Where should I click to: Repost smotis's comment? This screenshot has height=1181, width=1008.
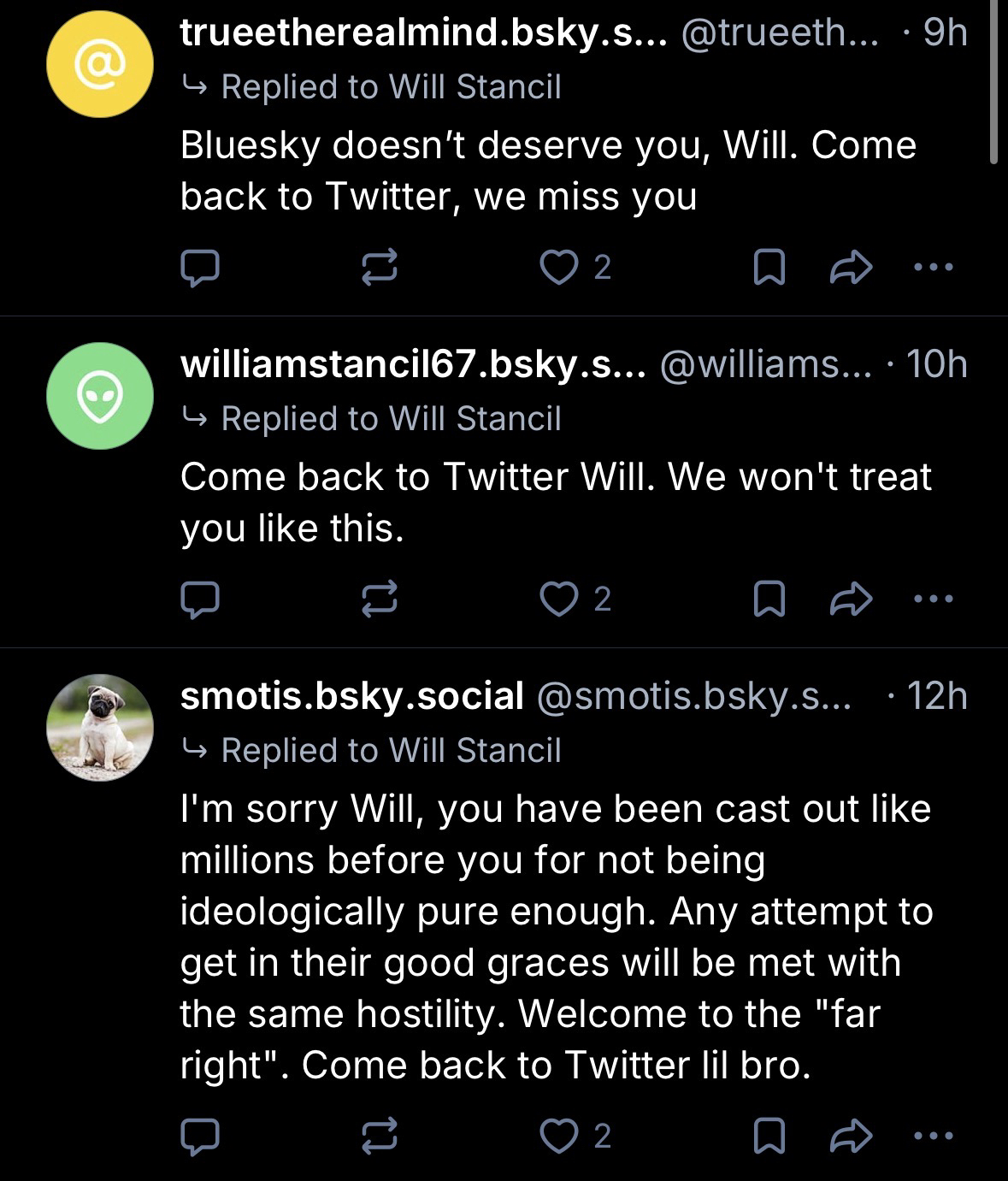tap(380, 1137)
